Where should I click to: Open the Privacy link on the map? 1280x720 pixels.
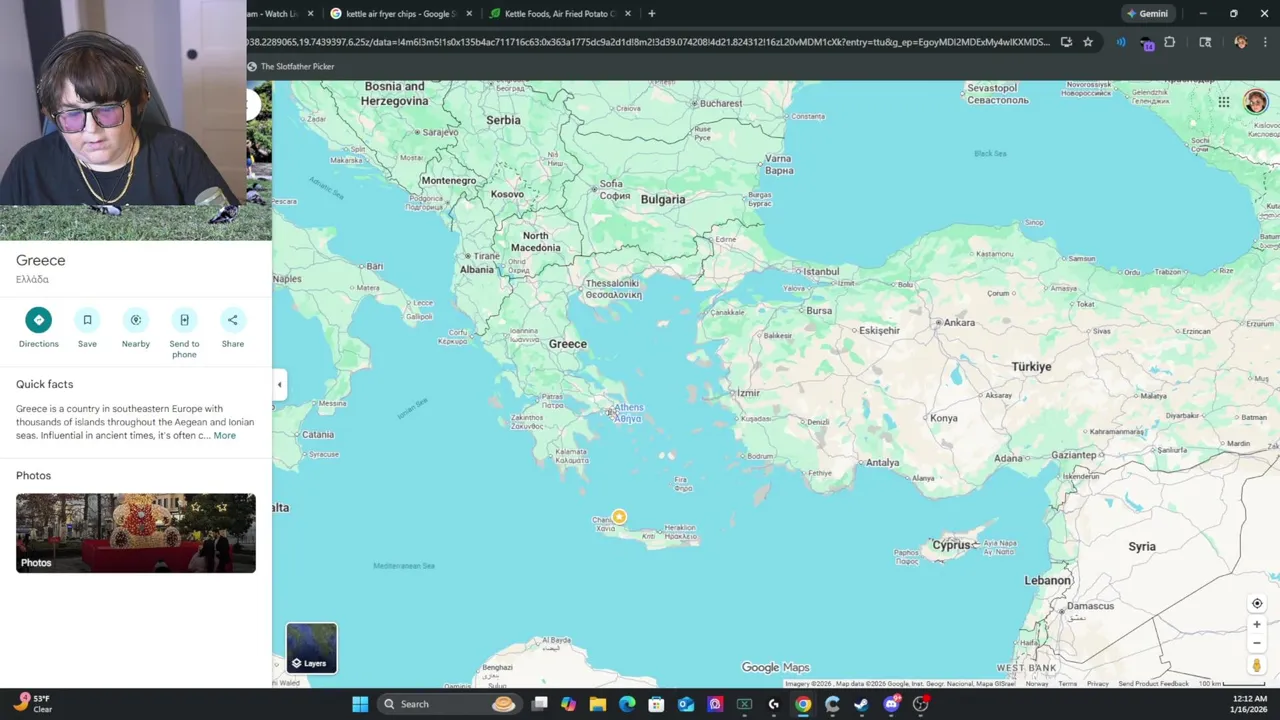point(1098,684)
